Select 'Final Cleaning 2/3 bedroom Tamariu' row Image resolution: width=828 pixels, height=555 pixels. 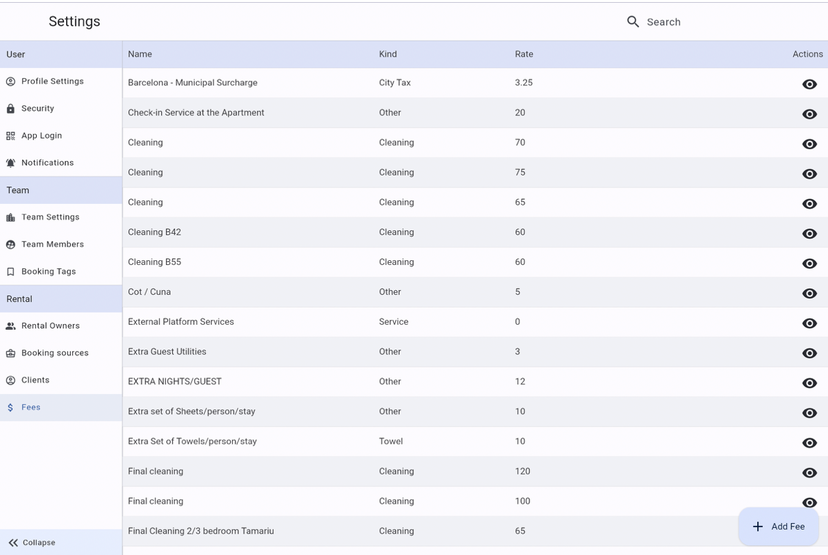tap(475, 531)
